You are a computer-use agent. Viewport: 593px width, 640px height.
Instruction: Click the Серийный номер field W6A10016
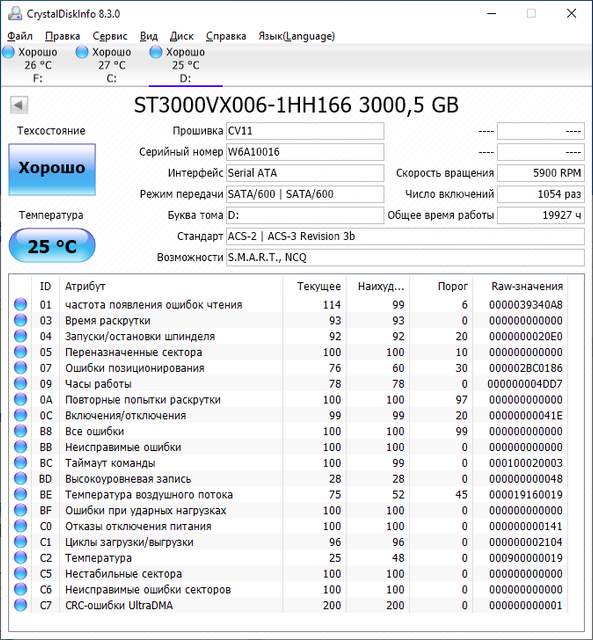[305, 152]
